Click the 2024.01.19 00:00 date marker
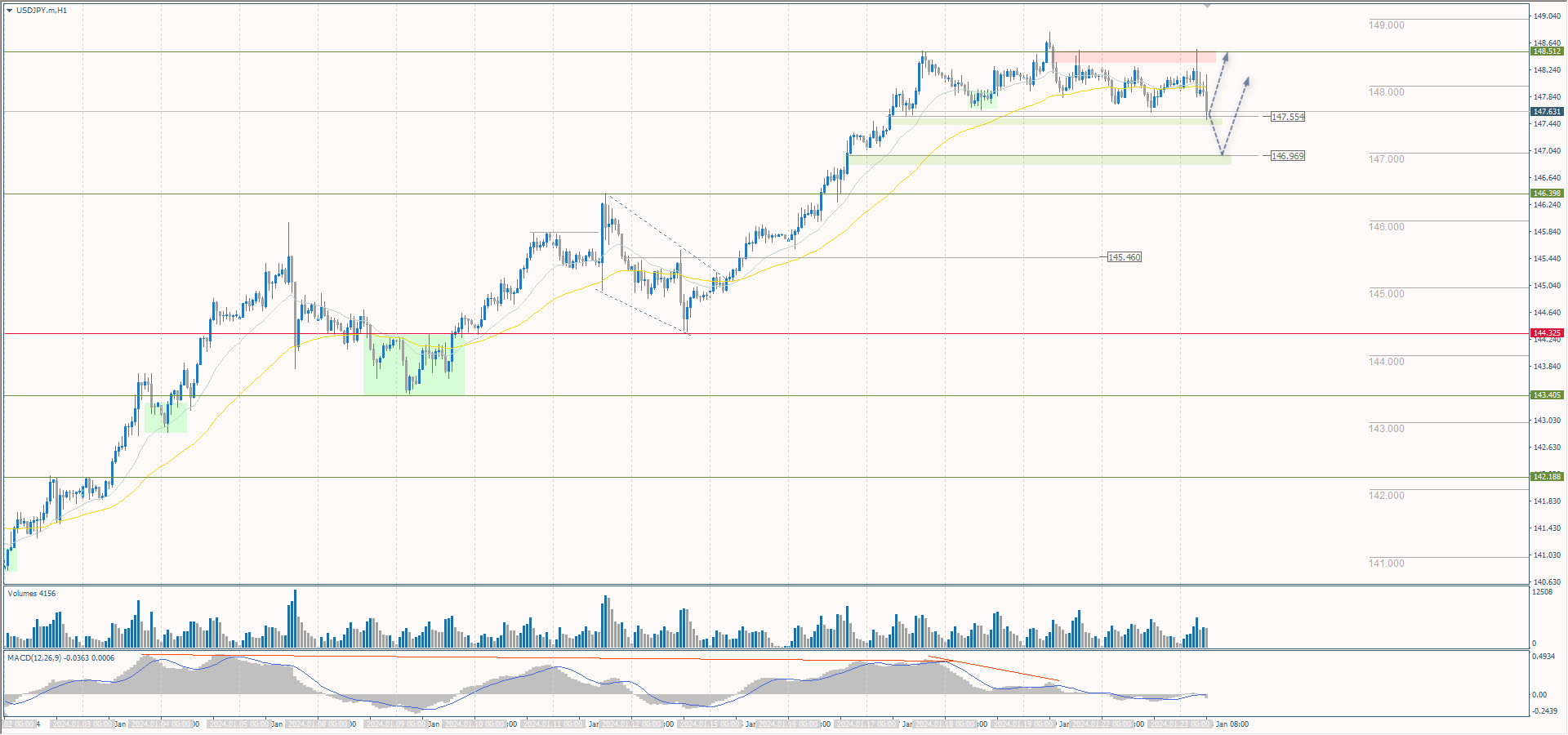1568x735 pixels. (1023, 724)
